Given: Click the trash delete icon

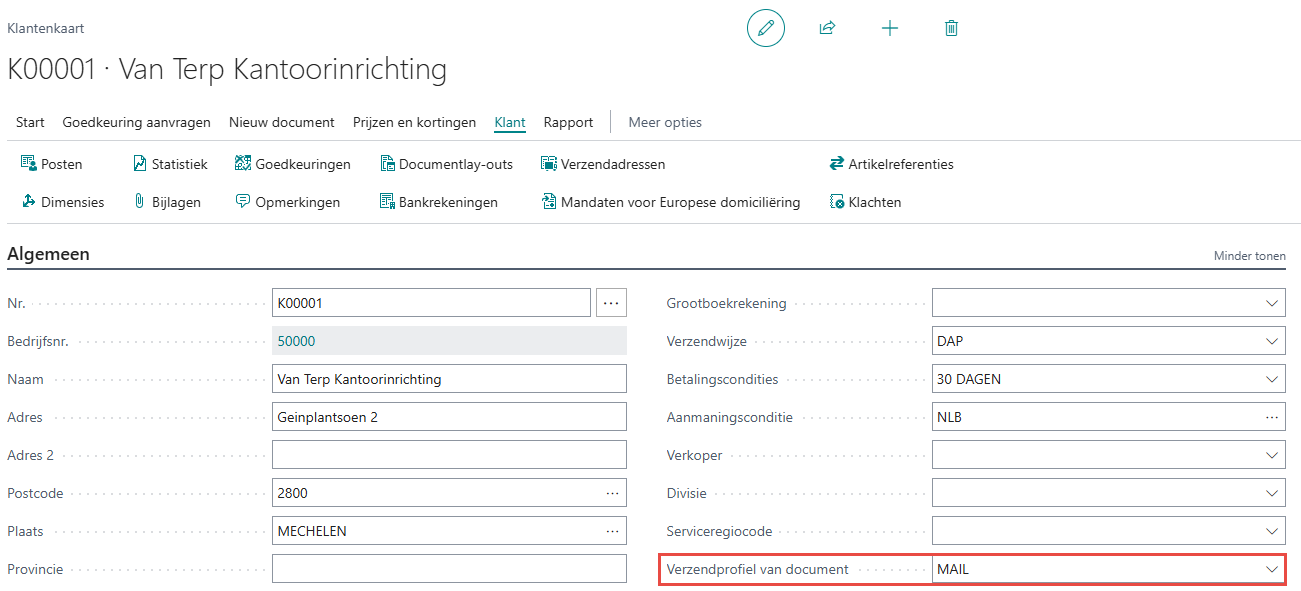Looking at the screenshot, I should [951, 28].
